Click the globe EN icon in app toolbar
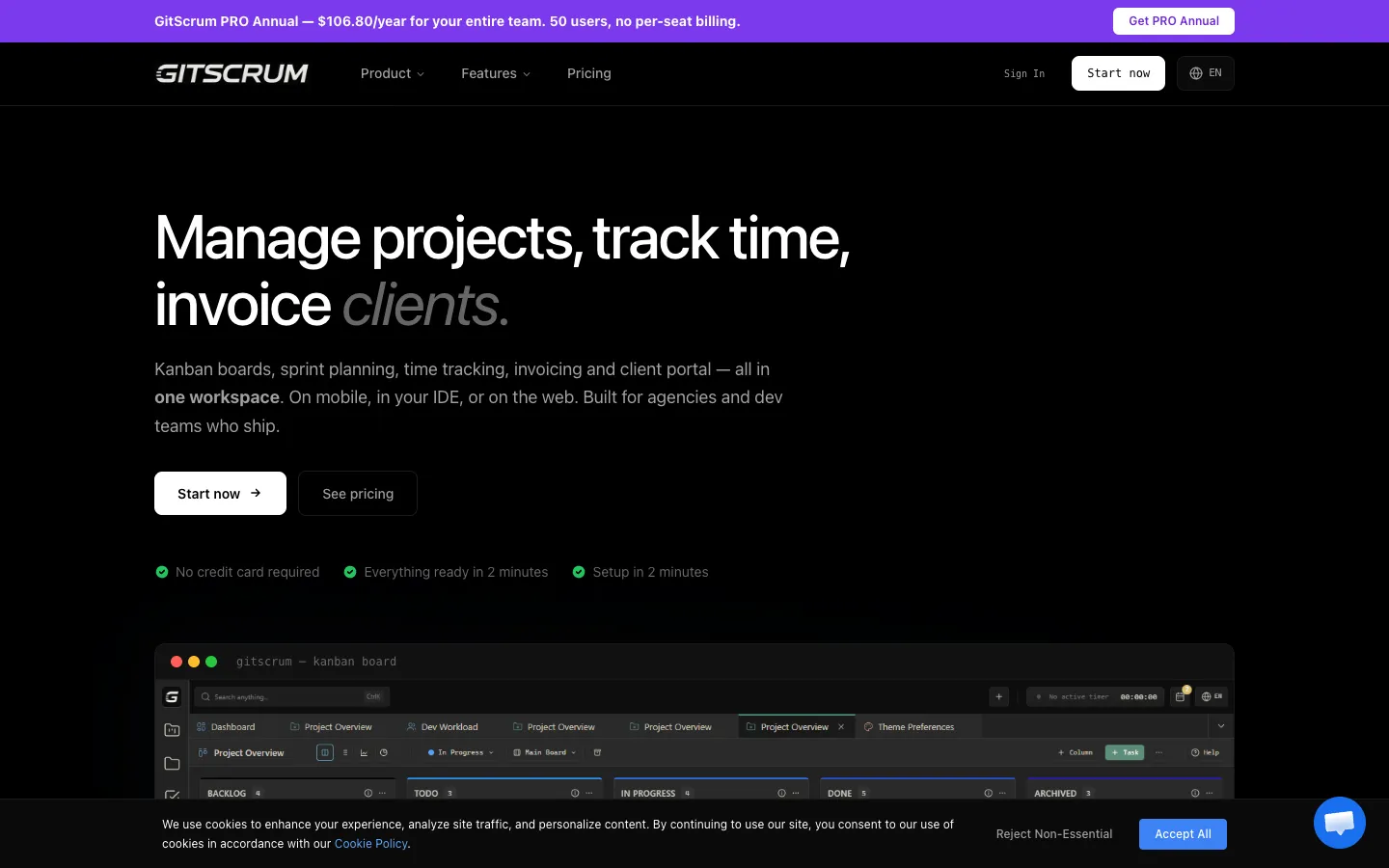The height and width of the screenshot is (868, 1389). coord(1212,696)
